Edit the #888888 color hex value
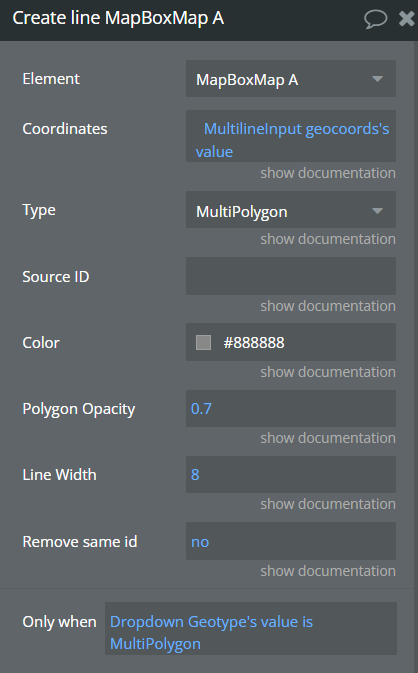The height and width of the screenshot is (673, 418). 254,343
